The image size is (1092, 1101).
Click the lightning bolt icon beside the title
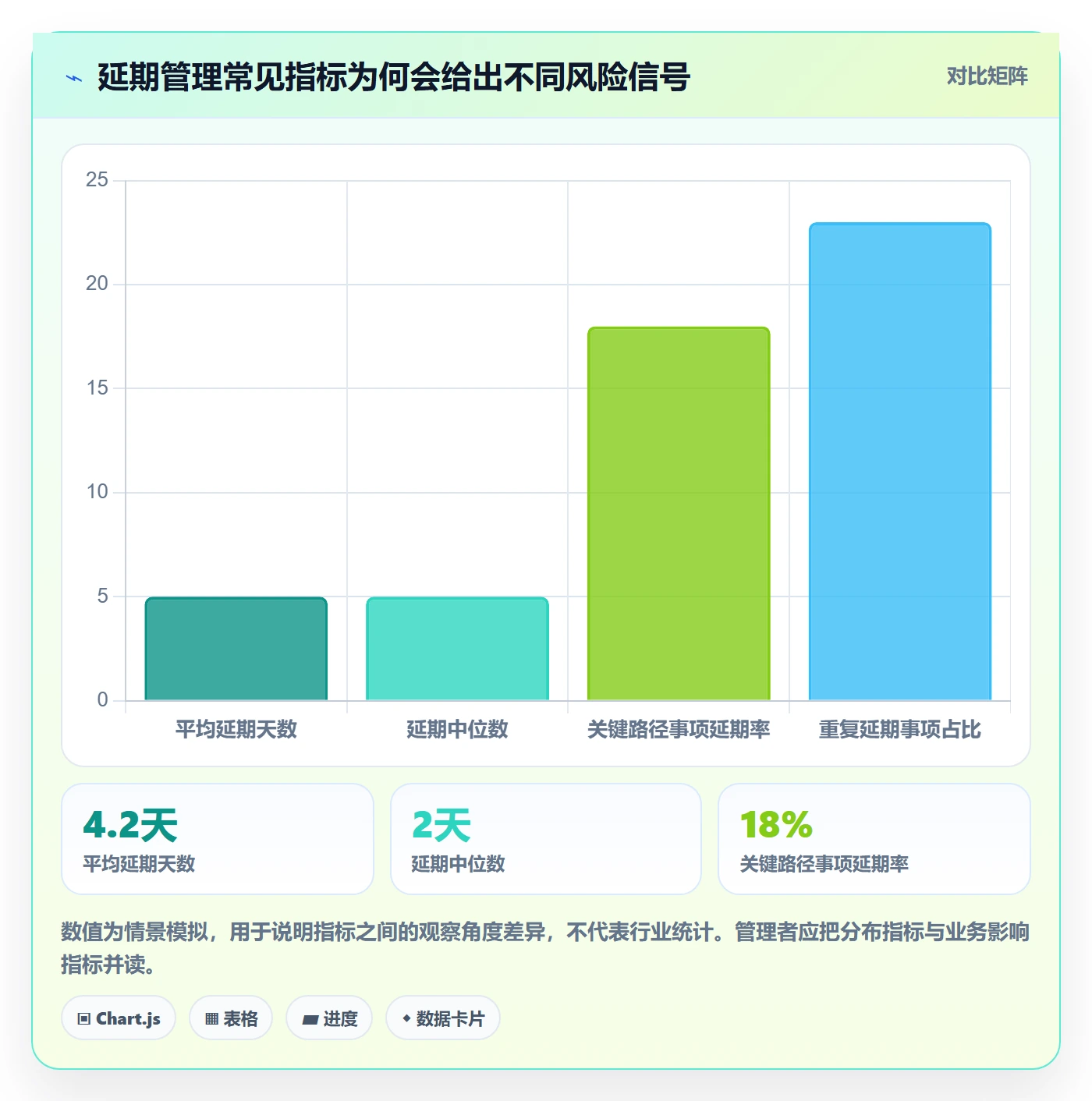click(x=74, y=78)
